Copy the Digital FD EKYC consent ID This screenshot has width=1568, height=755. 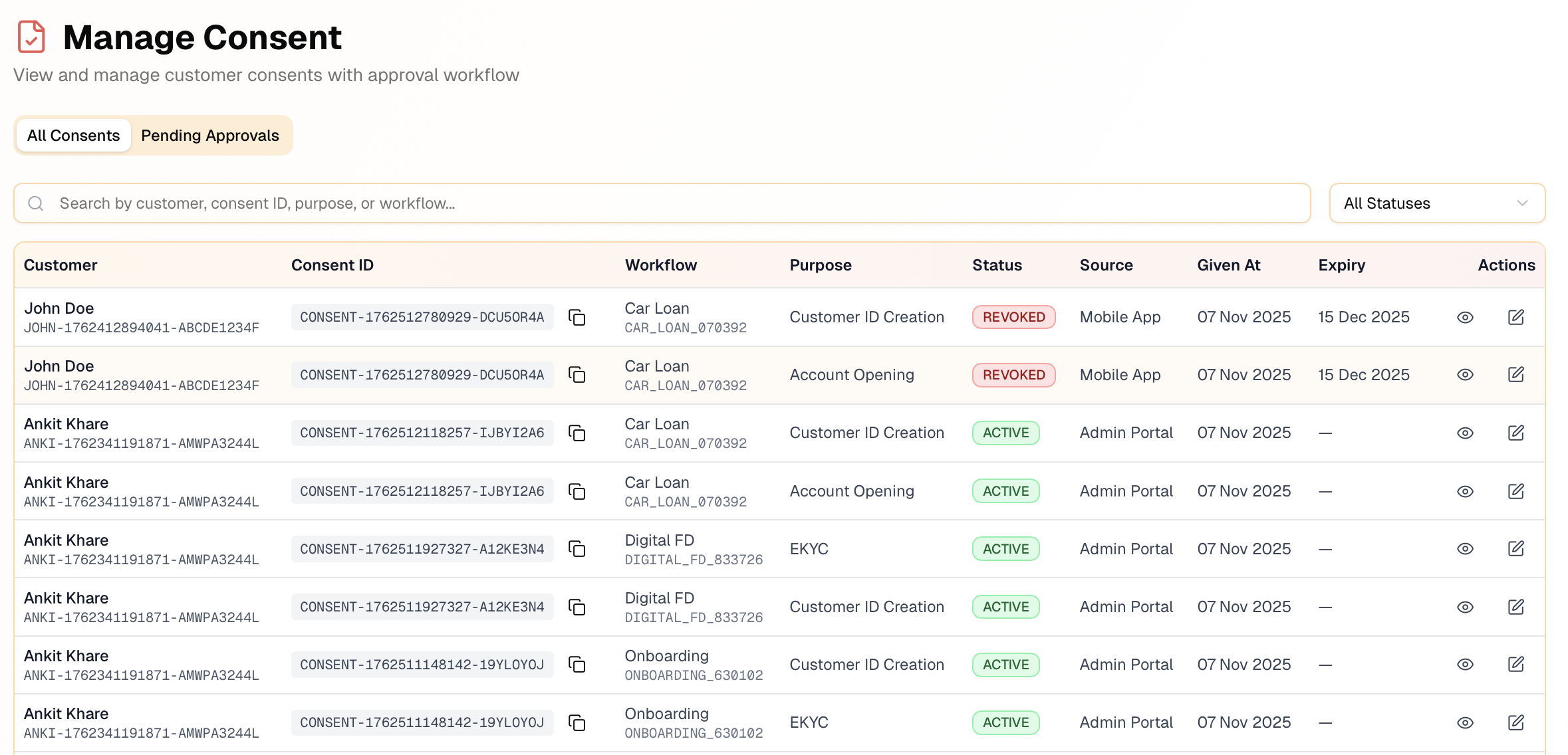click(577, 548)
